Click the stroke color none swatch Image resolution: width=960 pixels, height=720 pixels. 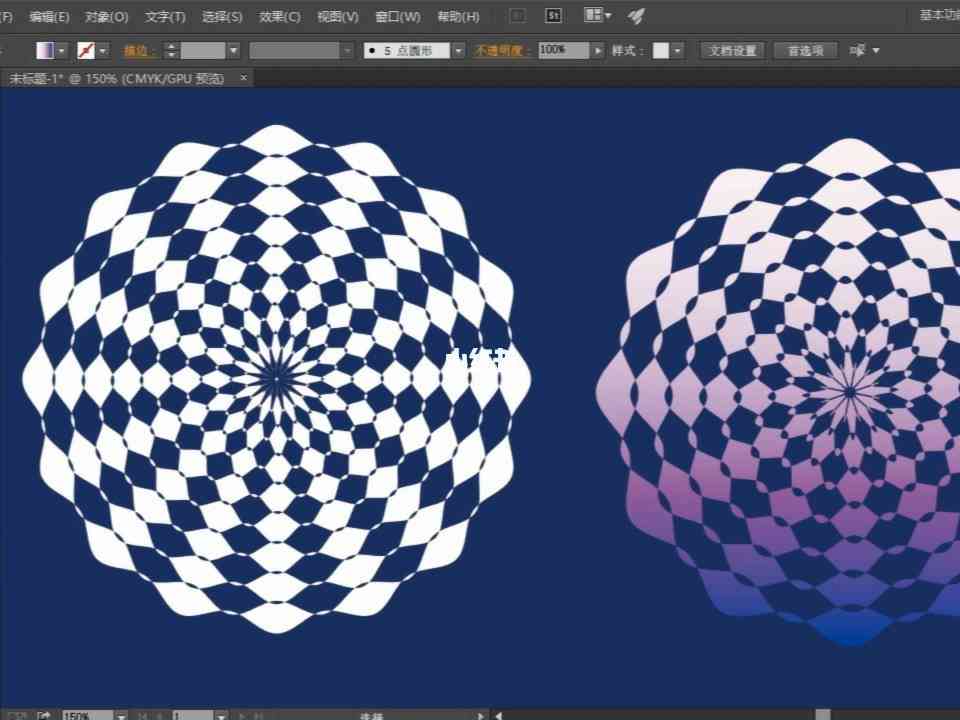[x=86, y=50]
